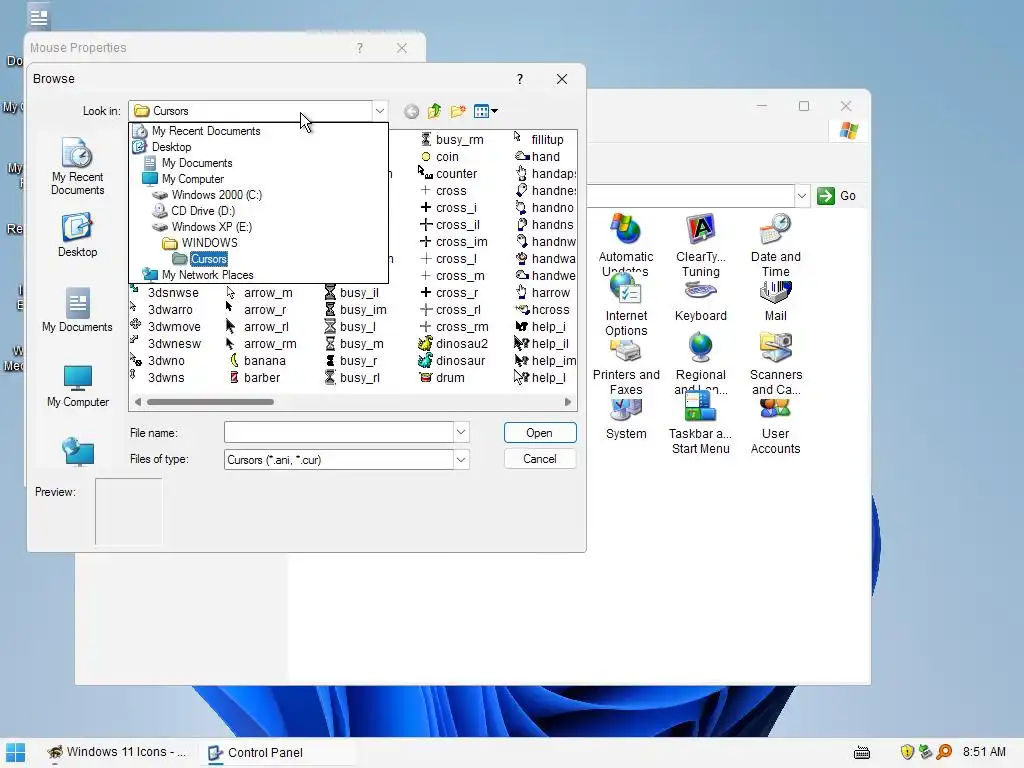Click the on-screen keyboard tray icon

862,752
